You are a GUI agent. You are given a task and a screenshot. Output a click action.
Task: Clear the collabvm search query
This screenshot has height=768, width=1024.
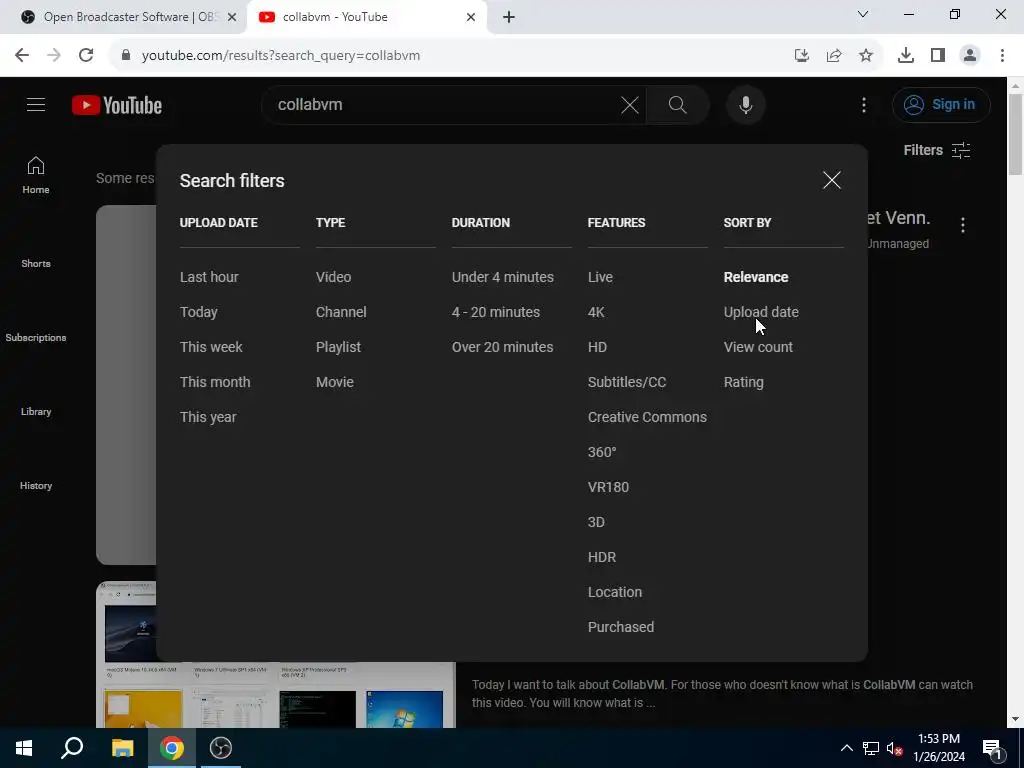coord(630,104)
